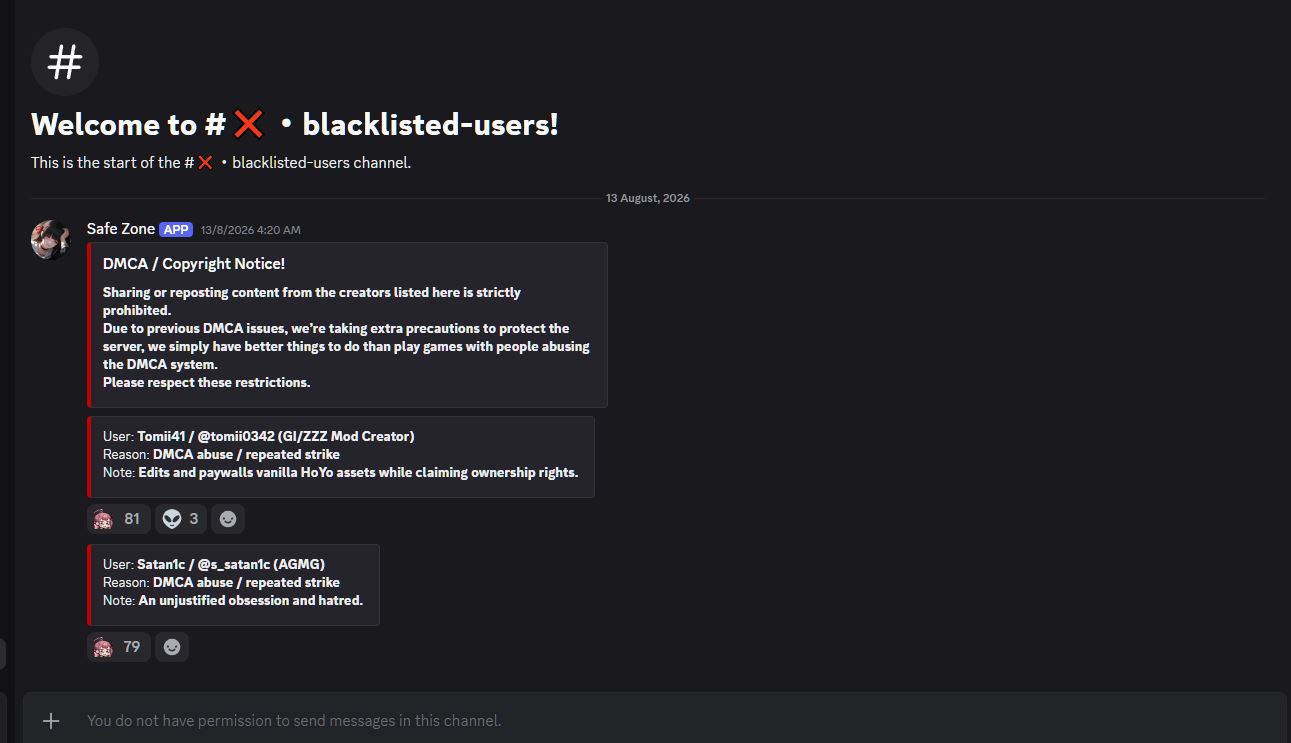Click the plus attachment icon in message bar
The width and height of the screenshot is (1291, 743).
pos(51,720)
